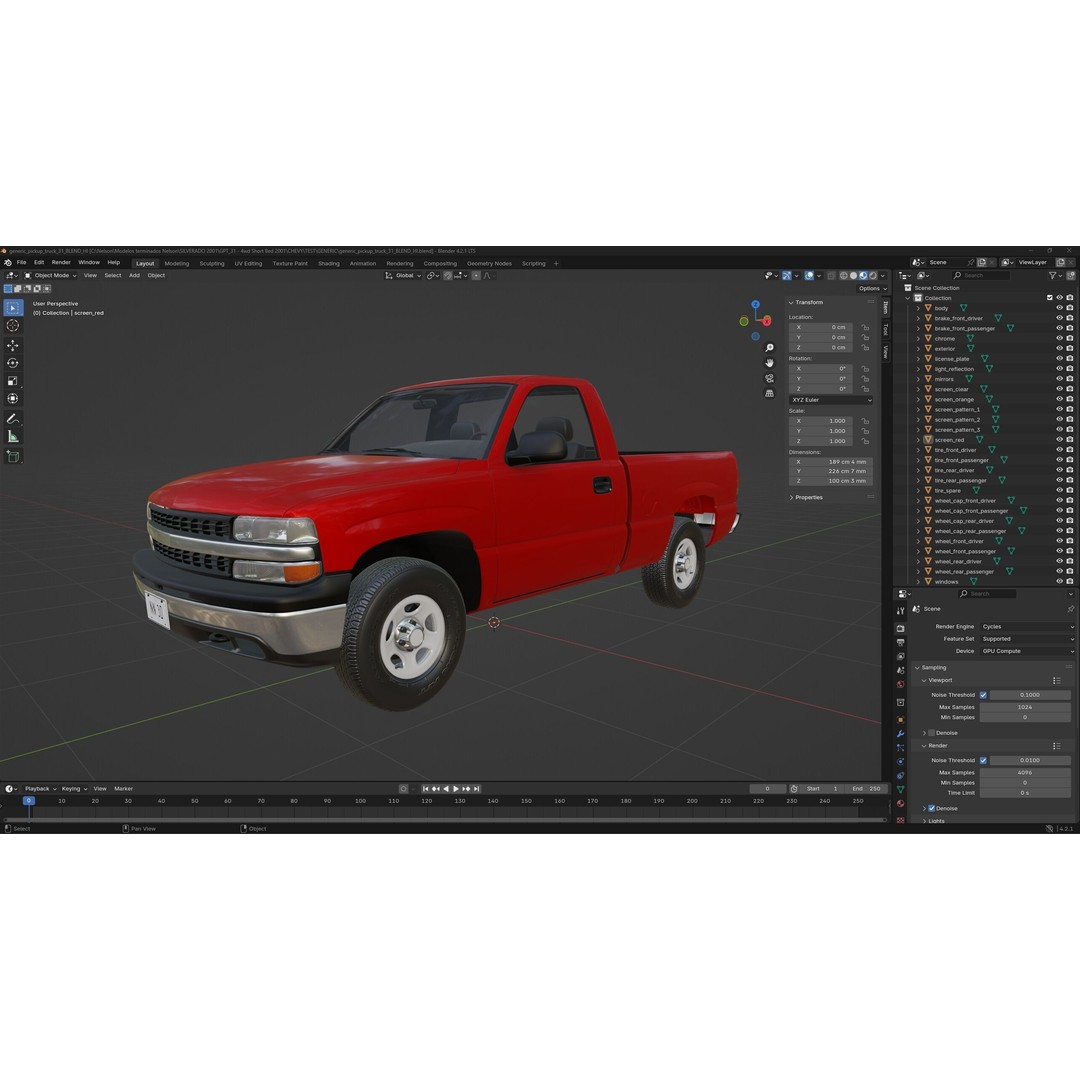Uncheck the Collection exclude checkbox

point(1050,298)
